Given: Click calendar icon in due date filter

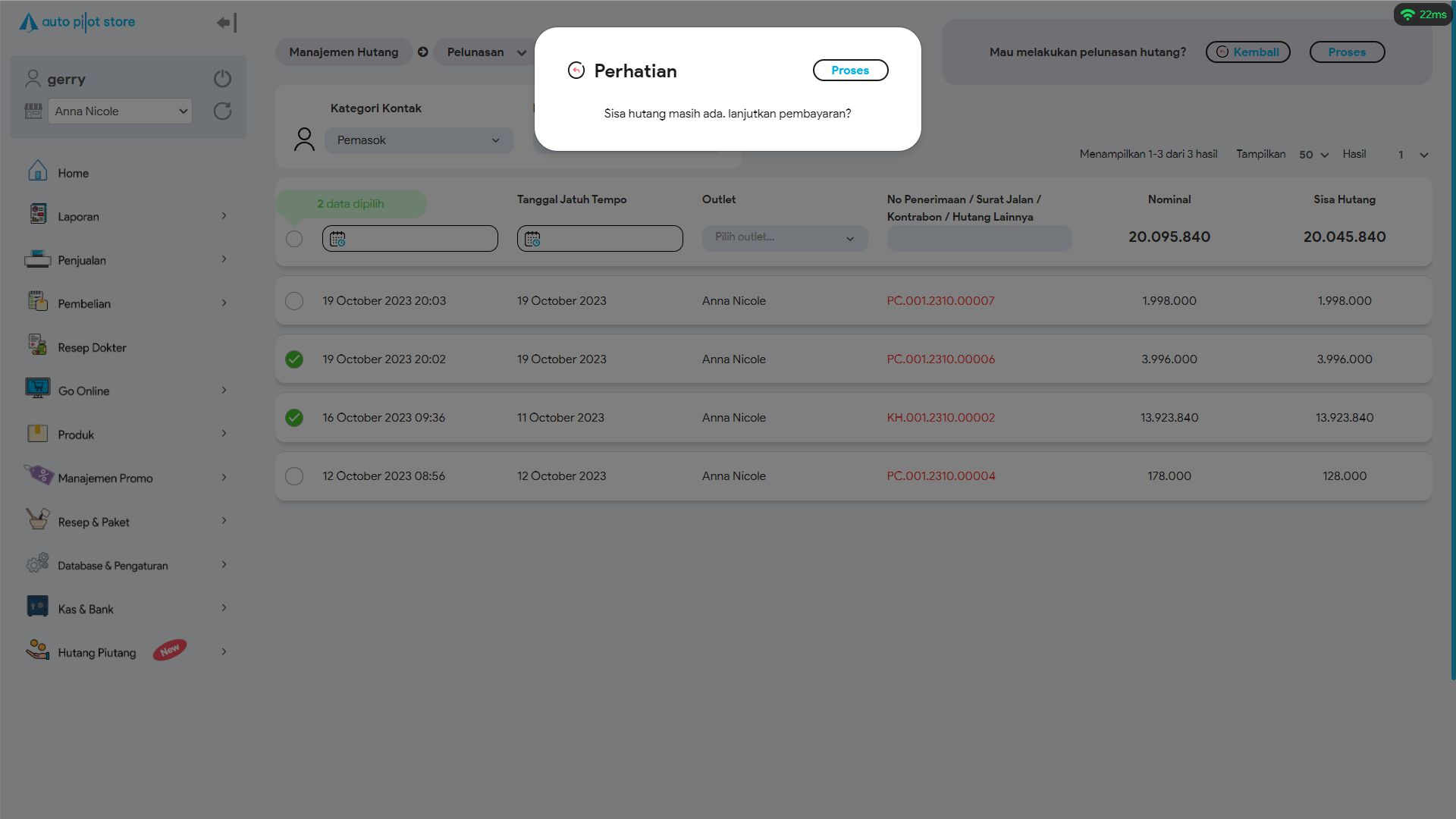Looking at the screenshot, I should (x=532, y=239).
